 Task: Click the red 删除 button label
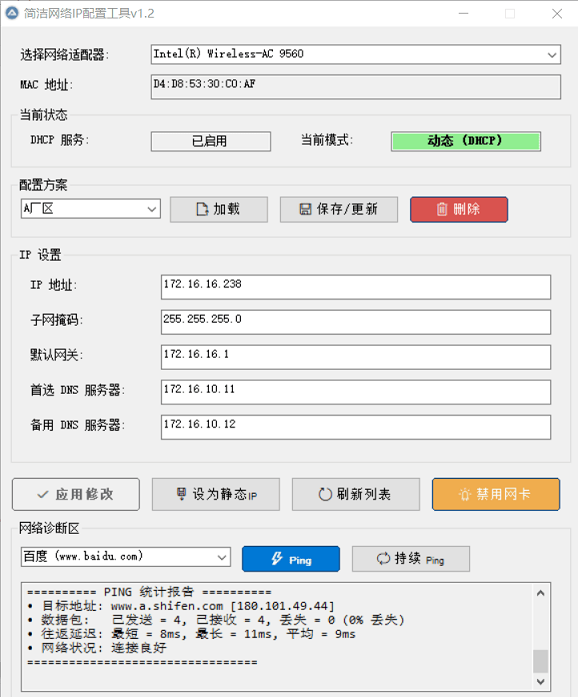466,209
